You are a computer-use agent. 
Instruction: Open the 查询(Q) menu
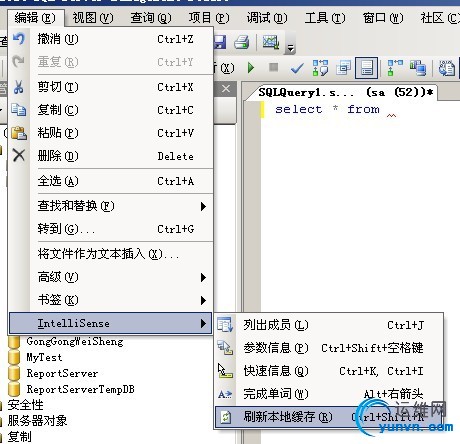point(151,18)
